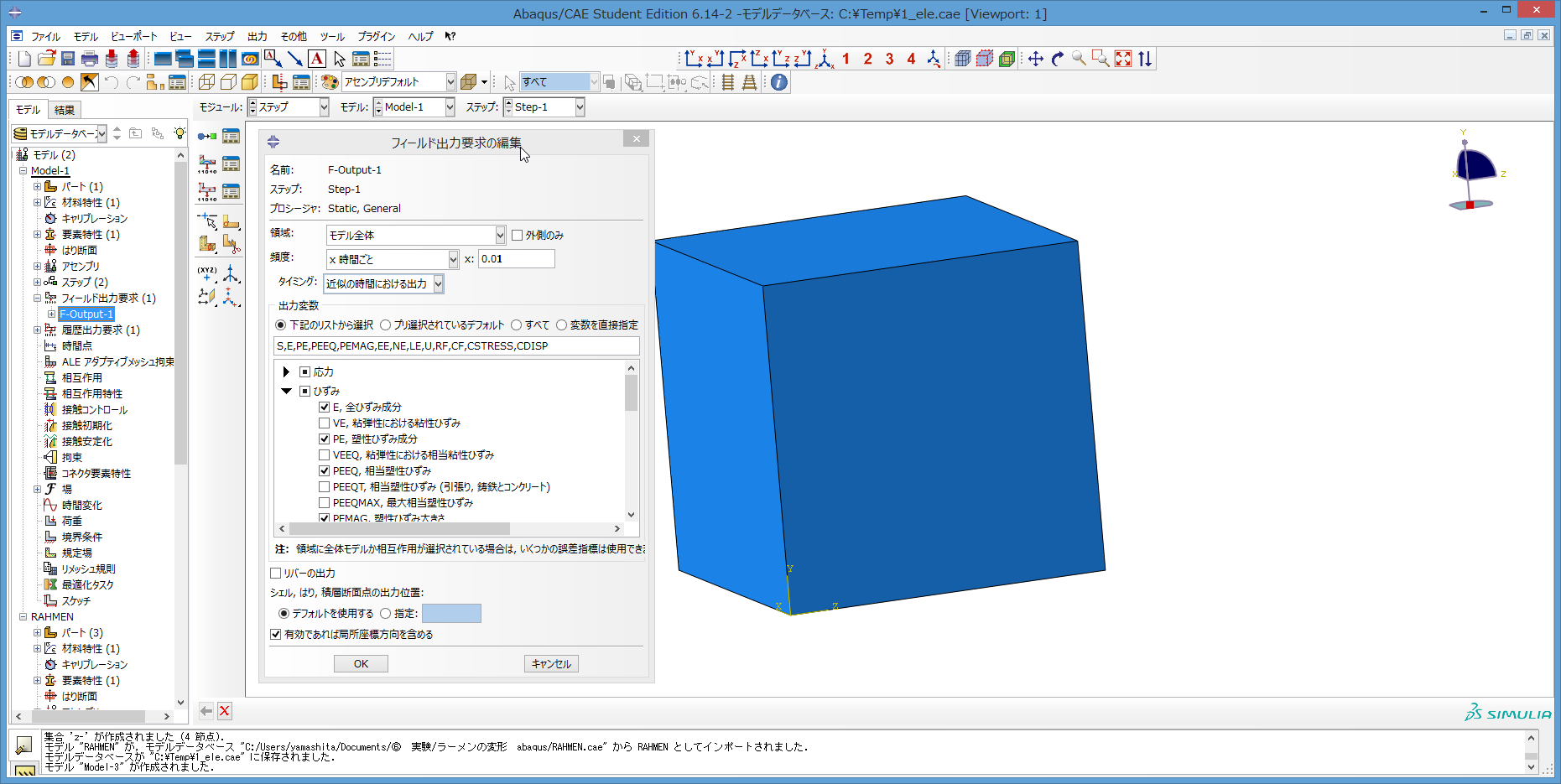This screenshot has height=784, width=1561.
Task: Click the Query information icon
Action: 779,82
